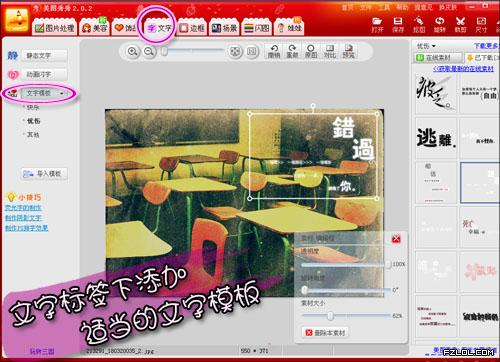Click the zoom in magnifier icon
This screenshot has width=500, height=362.
133,52
